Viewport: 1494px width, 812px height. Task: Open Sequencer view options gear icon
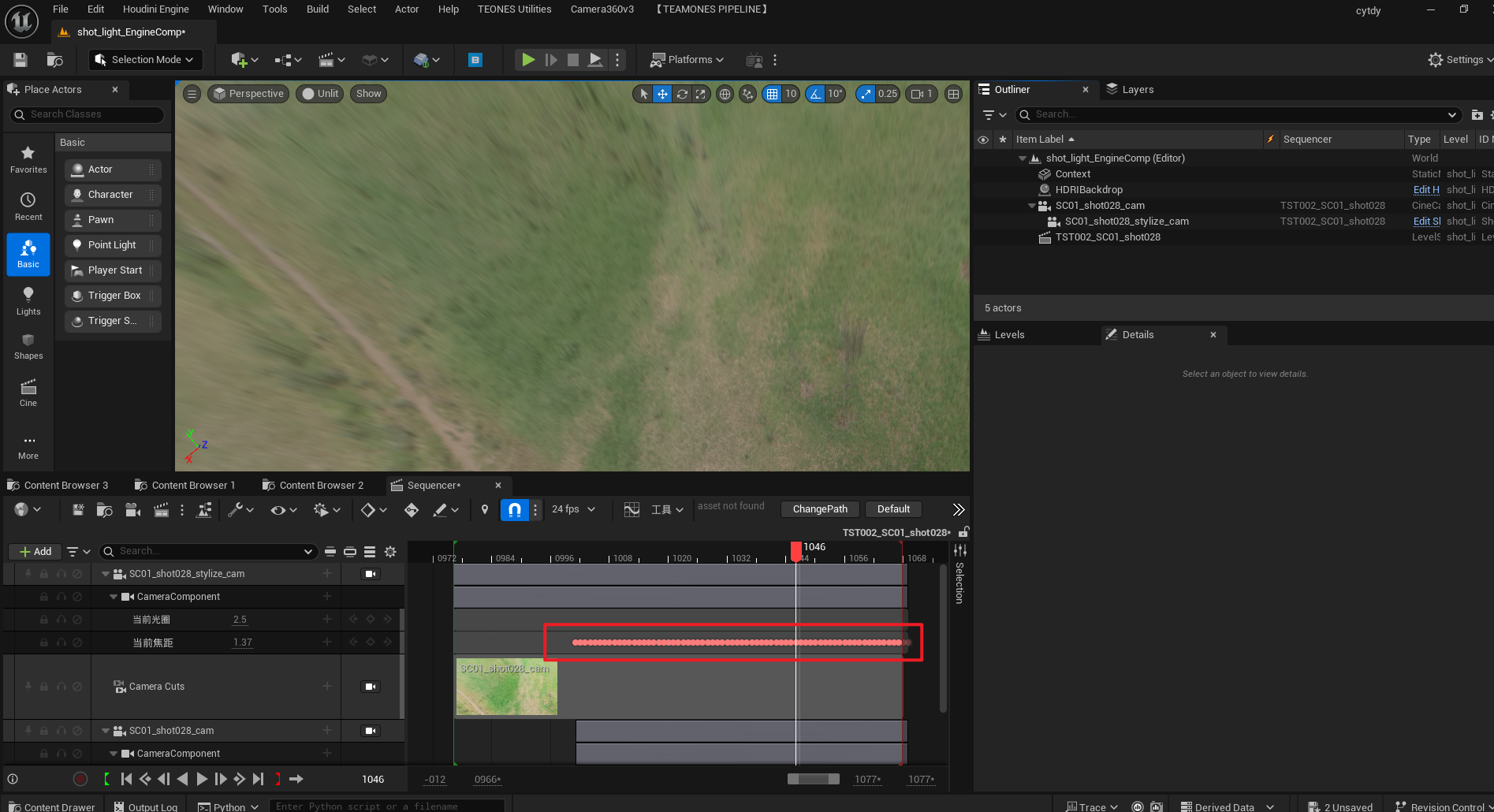390,552
